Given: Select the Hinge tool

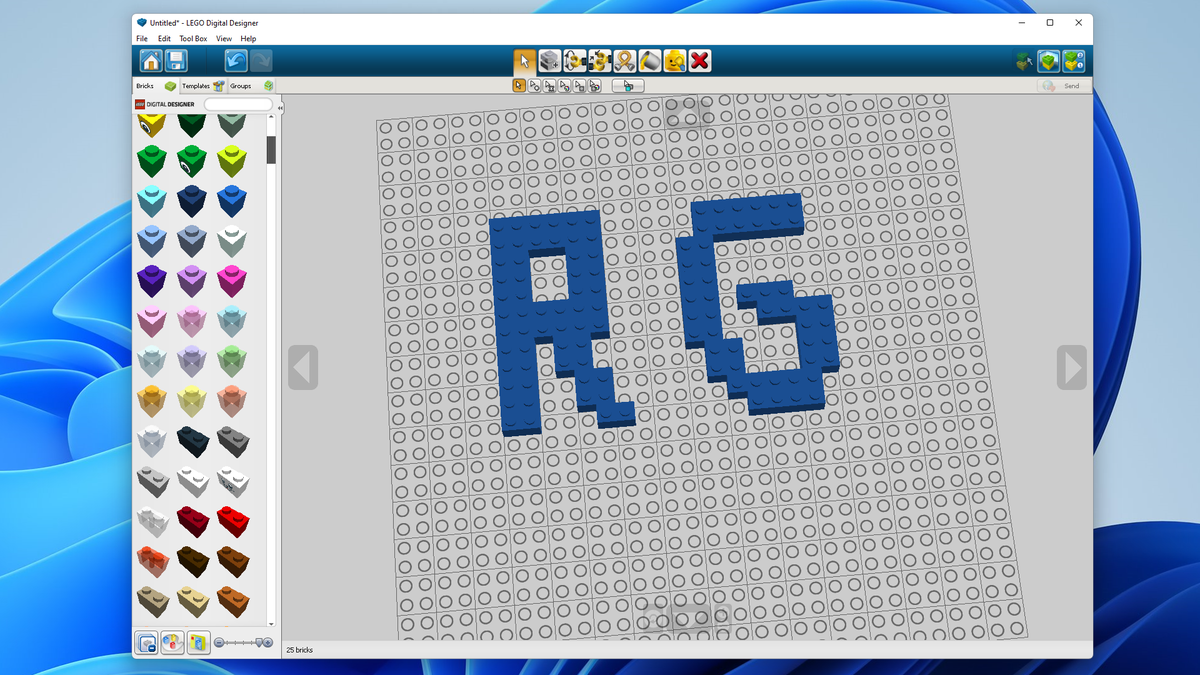Looking at the screenshot, I should (575, 61).
